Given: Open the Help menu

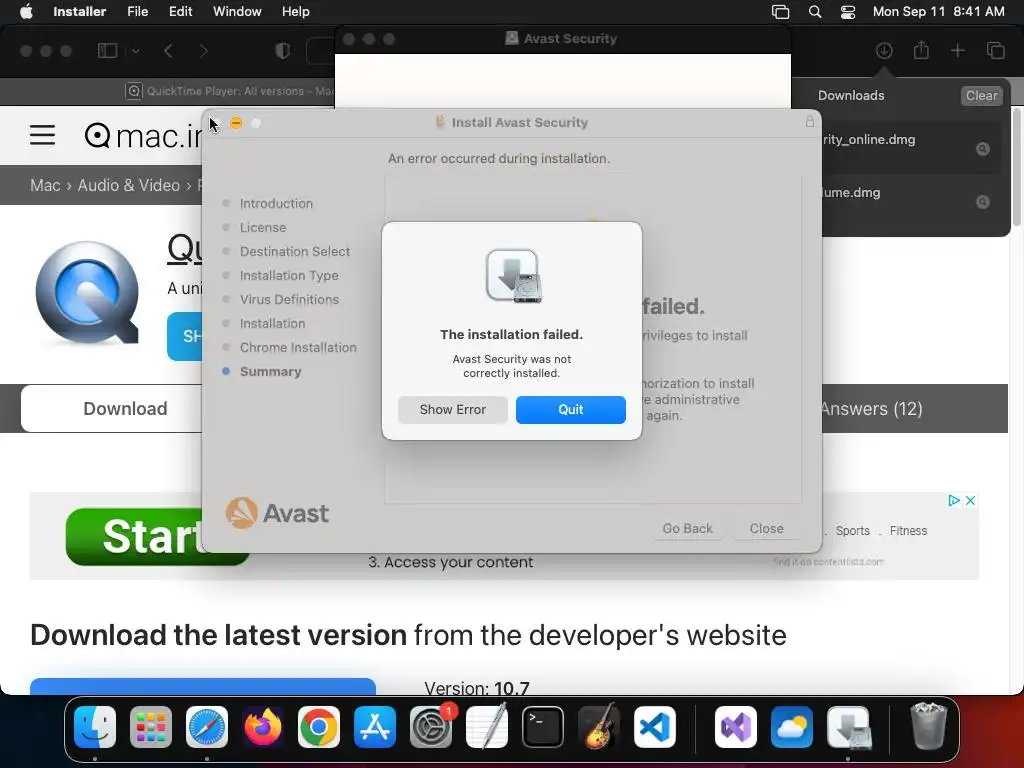Looking at the screenshot, I should (x=295, y=11).
